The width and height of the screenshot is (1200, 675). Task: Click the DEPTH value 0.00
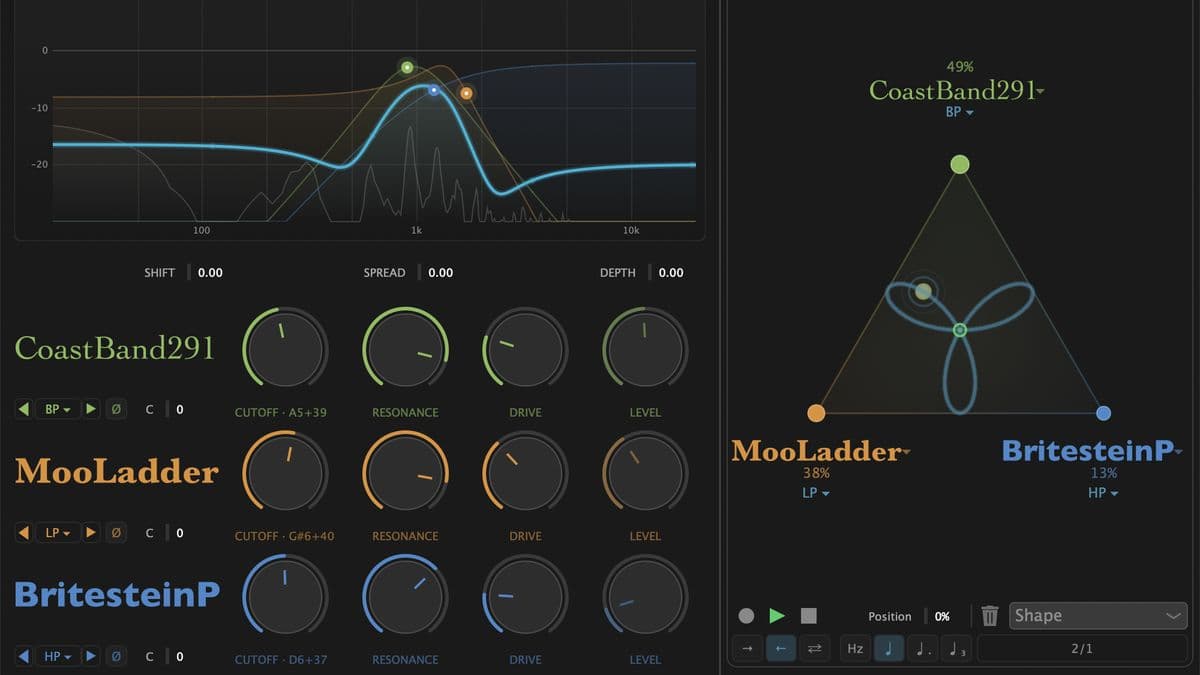click(x=671, y=272)
